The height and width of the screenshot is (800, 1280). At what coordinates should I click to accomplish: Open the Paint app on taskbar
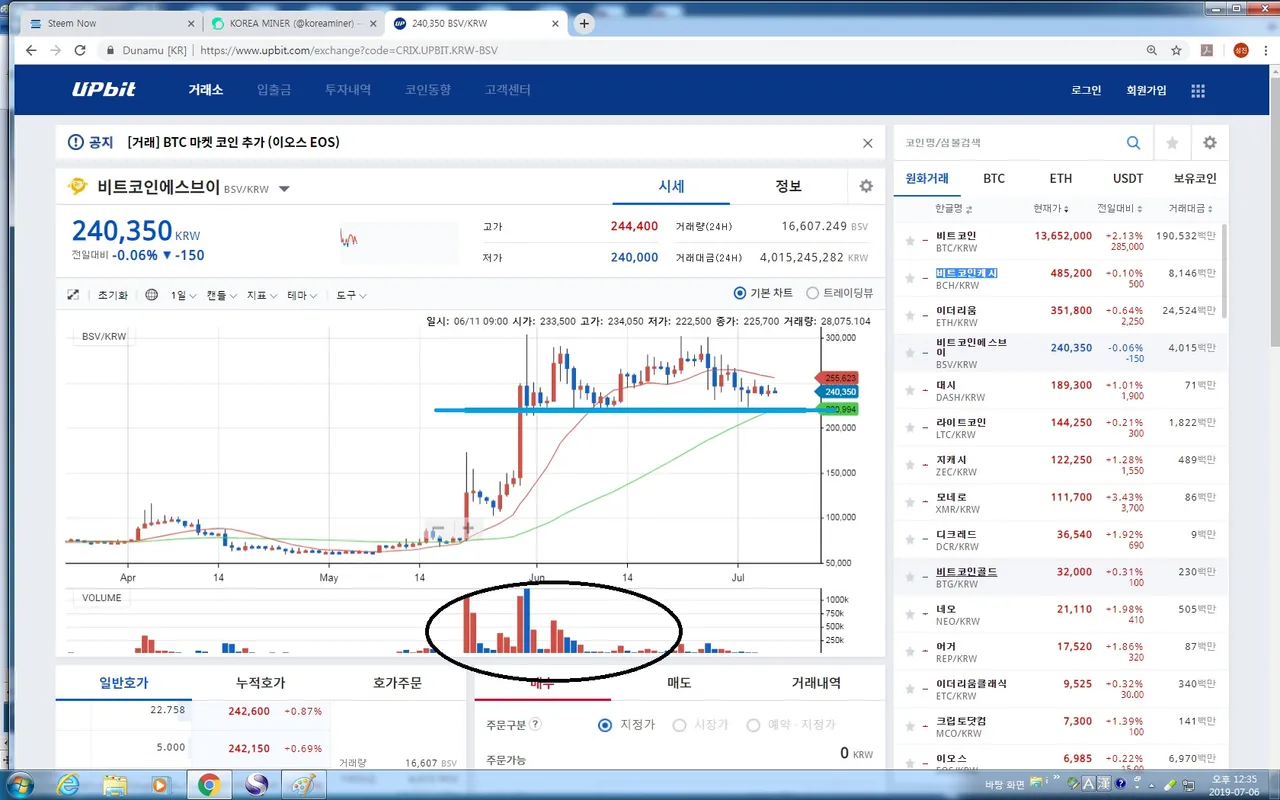point(301,784)
